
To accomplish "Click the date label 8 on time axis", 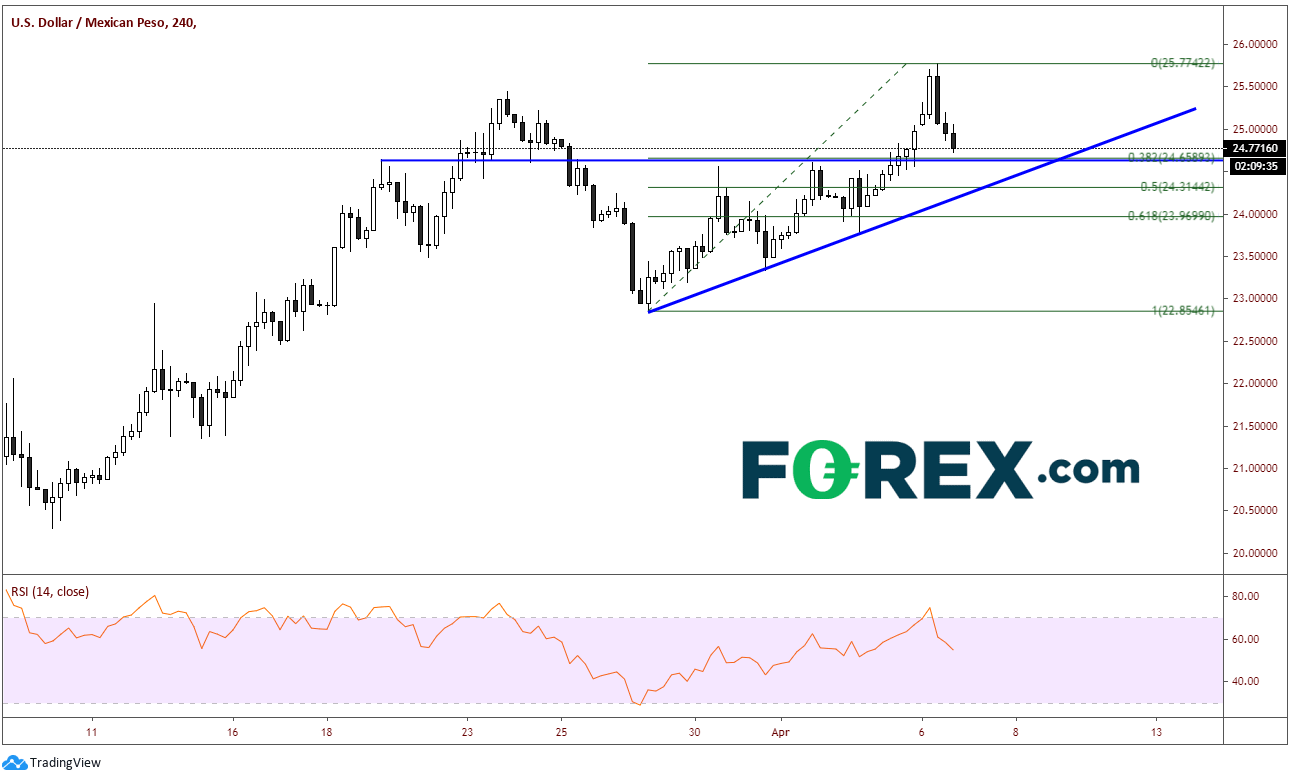I will 1015,731.
